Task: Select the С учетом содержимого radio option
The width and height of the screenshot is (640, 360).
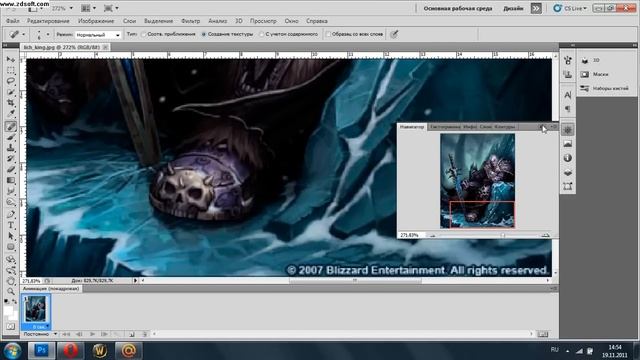Action: point(289,34)
